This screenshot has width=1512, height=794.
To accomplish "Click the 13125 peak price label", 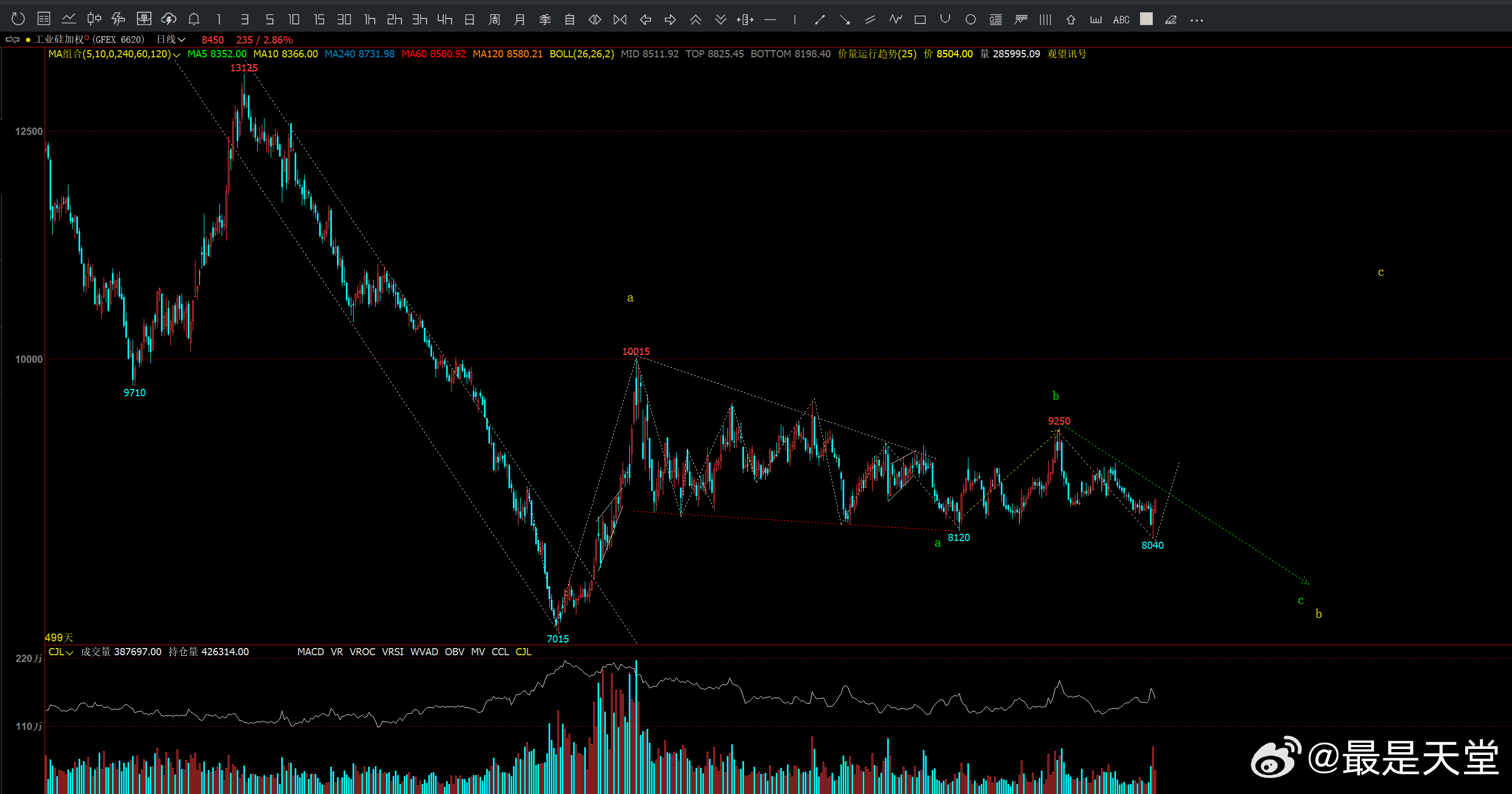I will click(243, 68).
